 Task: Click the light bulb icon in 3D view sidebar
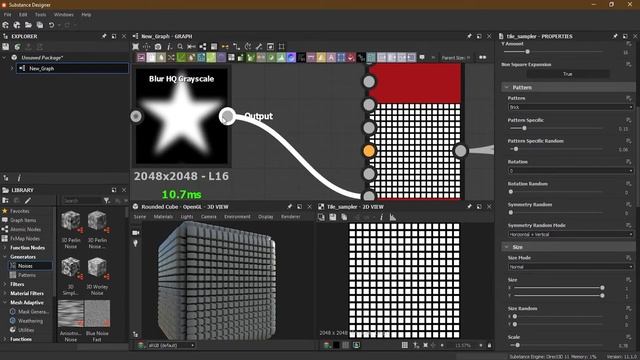(x=136, y=243)
